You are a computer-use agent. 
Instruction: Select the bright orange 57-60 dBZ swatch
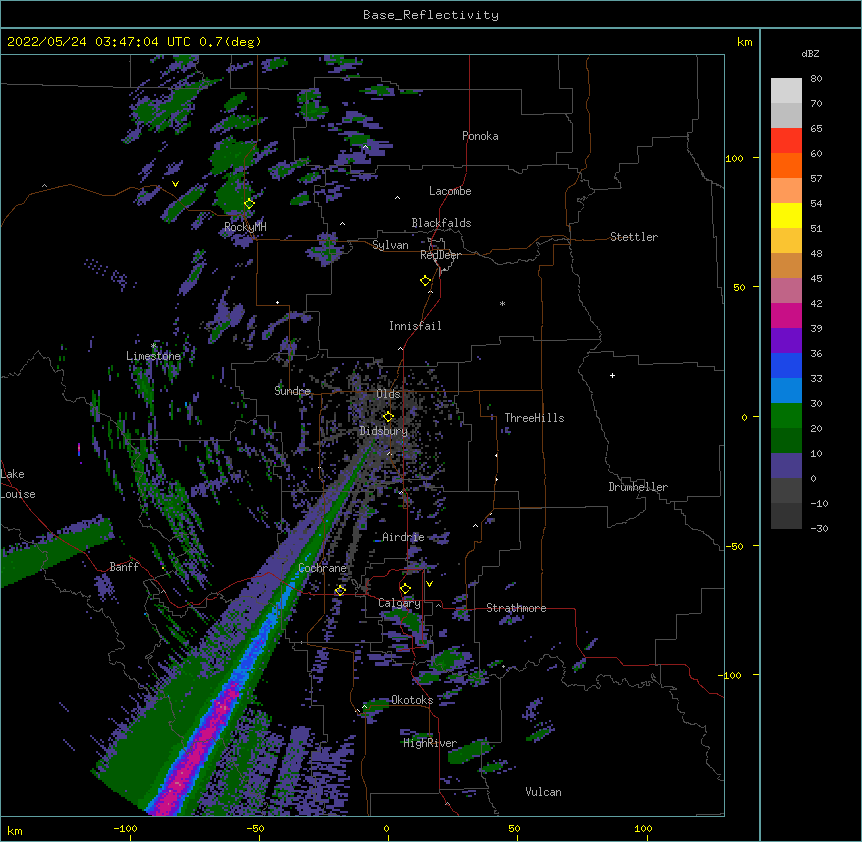(786, 166)
